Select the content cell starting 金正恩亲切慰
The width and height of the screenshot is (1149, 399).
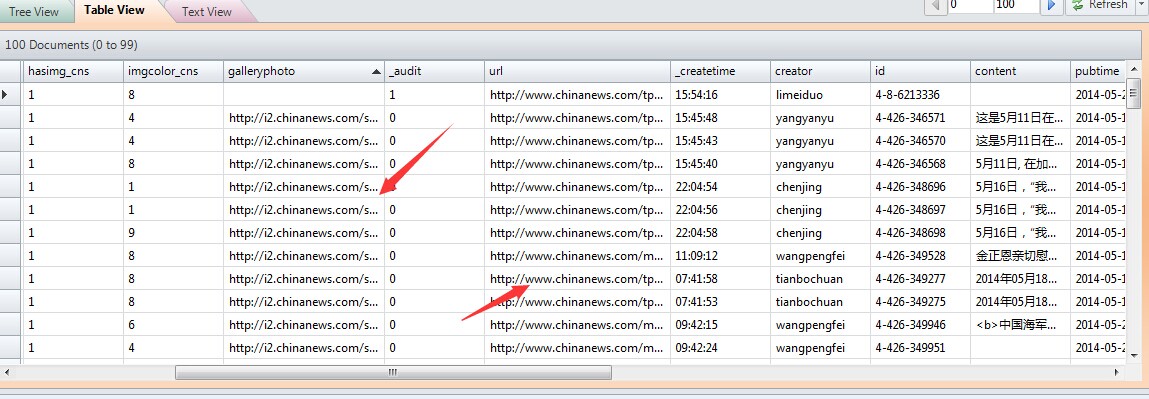tap(1020, 256)
